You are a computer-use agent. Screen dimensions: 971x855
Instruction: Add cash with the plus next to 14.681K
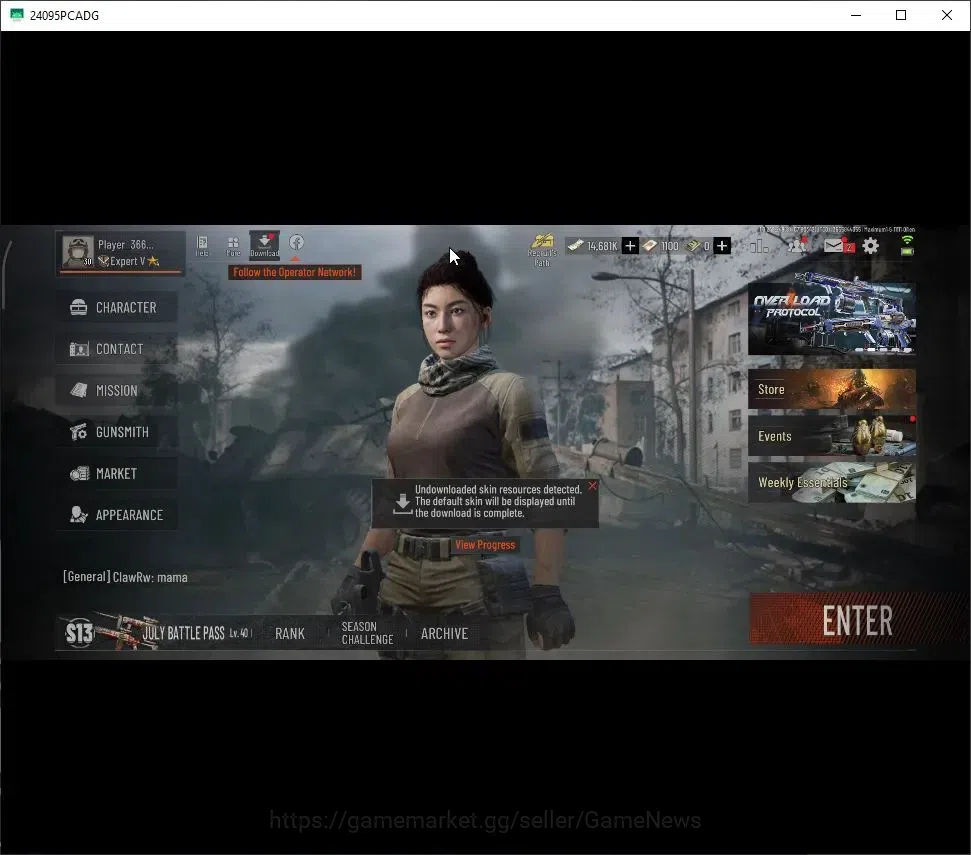tap(630, 246)
